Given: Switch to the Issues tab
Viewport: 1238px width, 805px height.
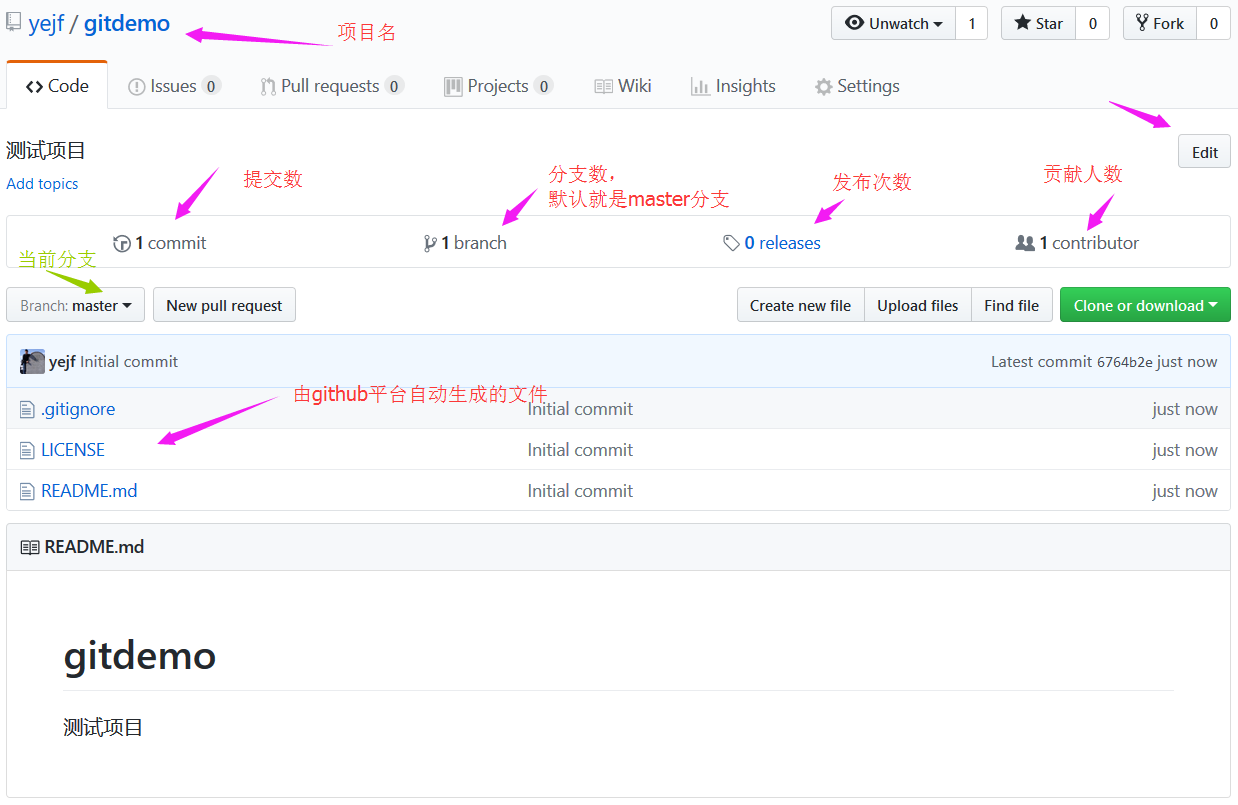Looking at the screenshot, I should 174,86.
